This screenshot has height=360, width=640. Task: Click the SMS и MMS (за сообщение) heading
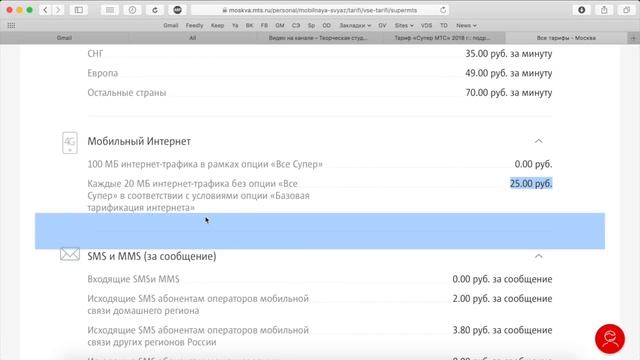152,256
